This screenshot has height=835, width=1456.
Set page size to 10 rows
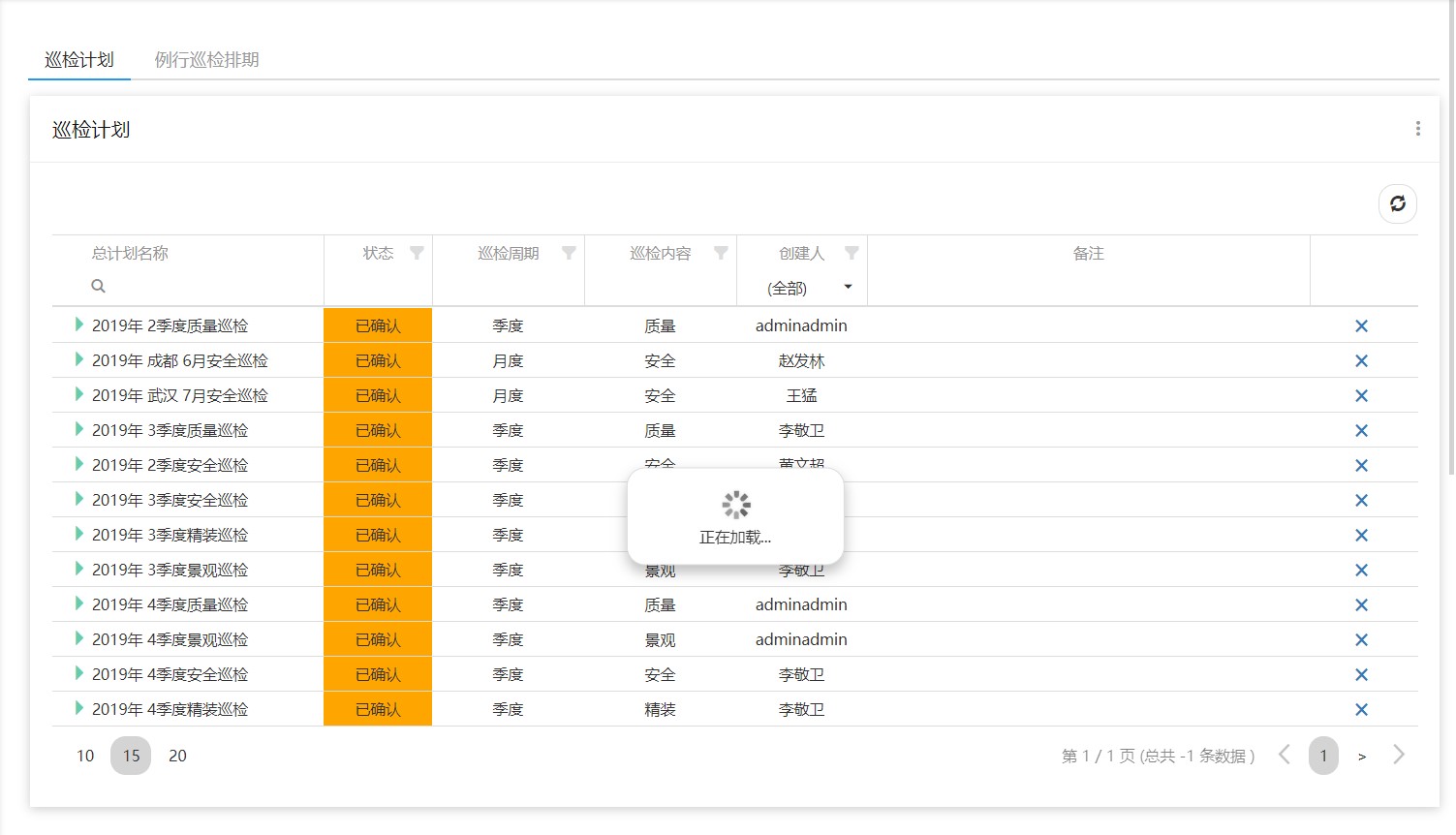point(85,756)
